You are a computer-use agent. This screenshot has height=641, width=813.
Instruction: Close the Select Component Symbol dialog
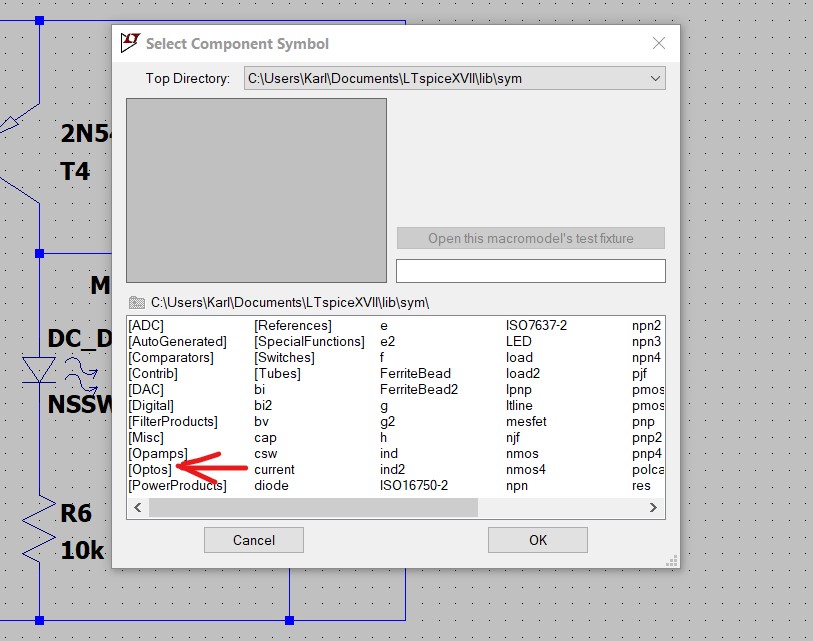(x=658, y=43)
